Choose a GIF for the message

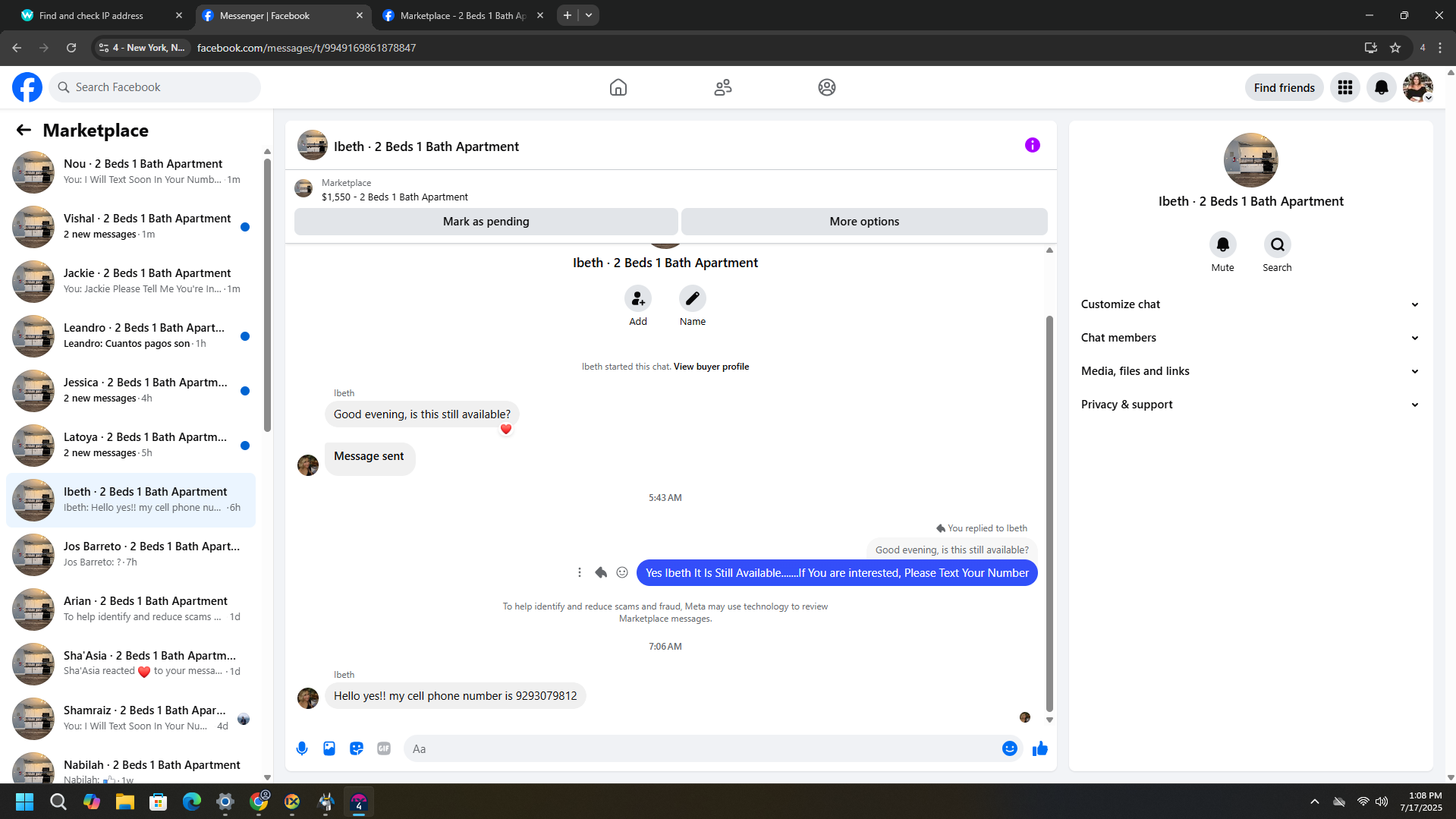(384, 748)
